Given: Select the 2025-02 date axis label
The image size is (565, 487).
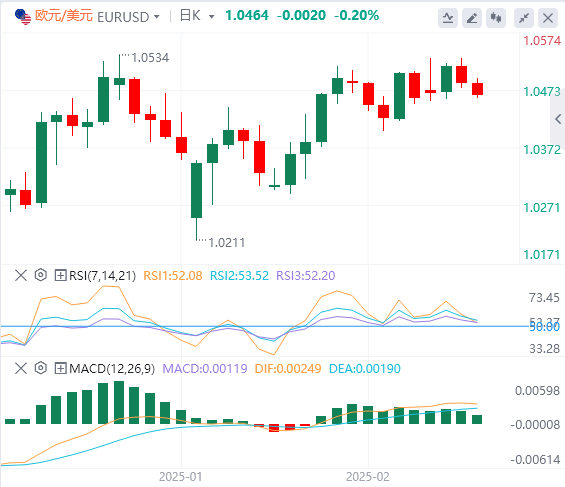Looking at the screenshot, I should pyautogui.click(x=368, y=477).
